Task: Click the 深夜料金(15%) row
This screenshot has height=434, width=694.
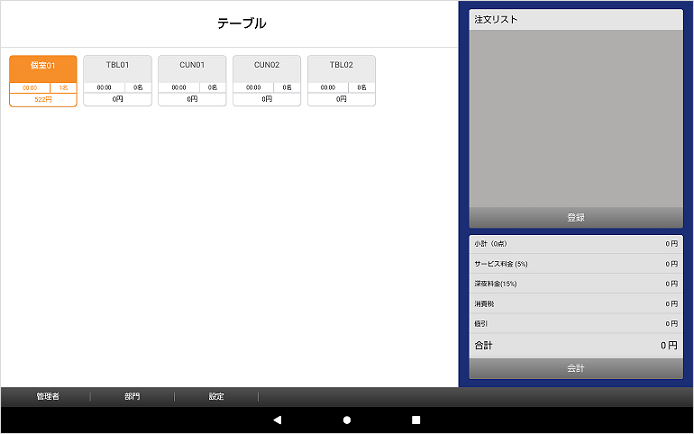Action: coord(575,284)
